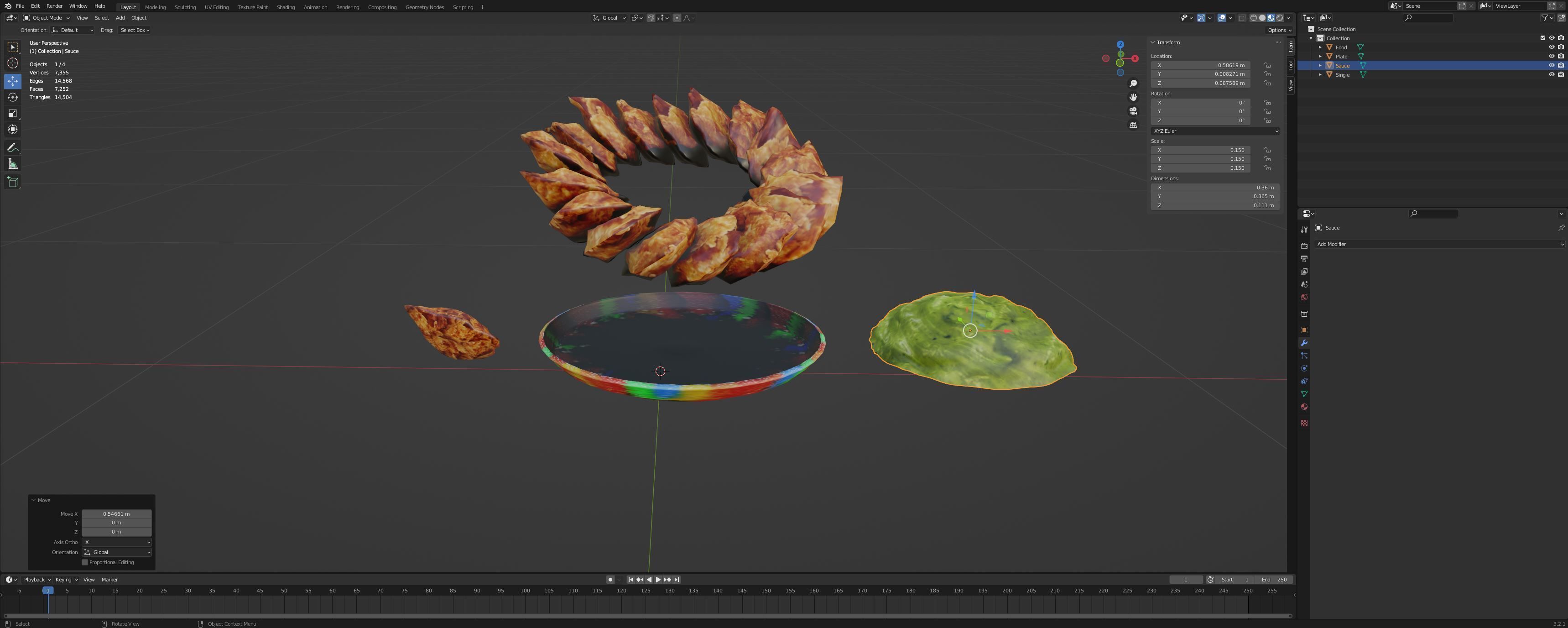Open the XYZ Euler rotation mode dropdown
The height and width of the screenshot is (628, 1568).
[1214, 131]
